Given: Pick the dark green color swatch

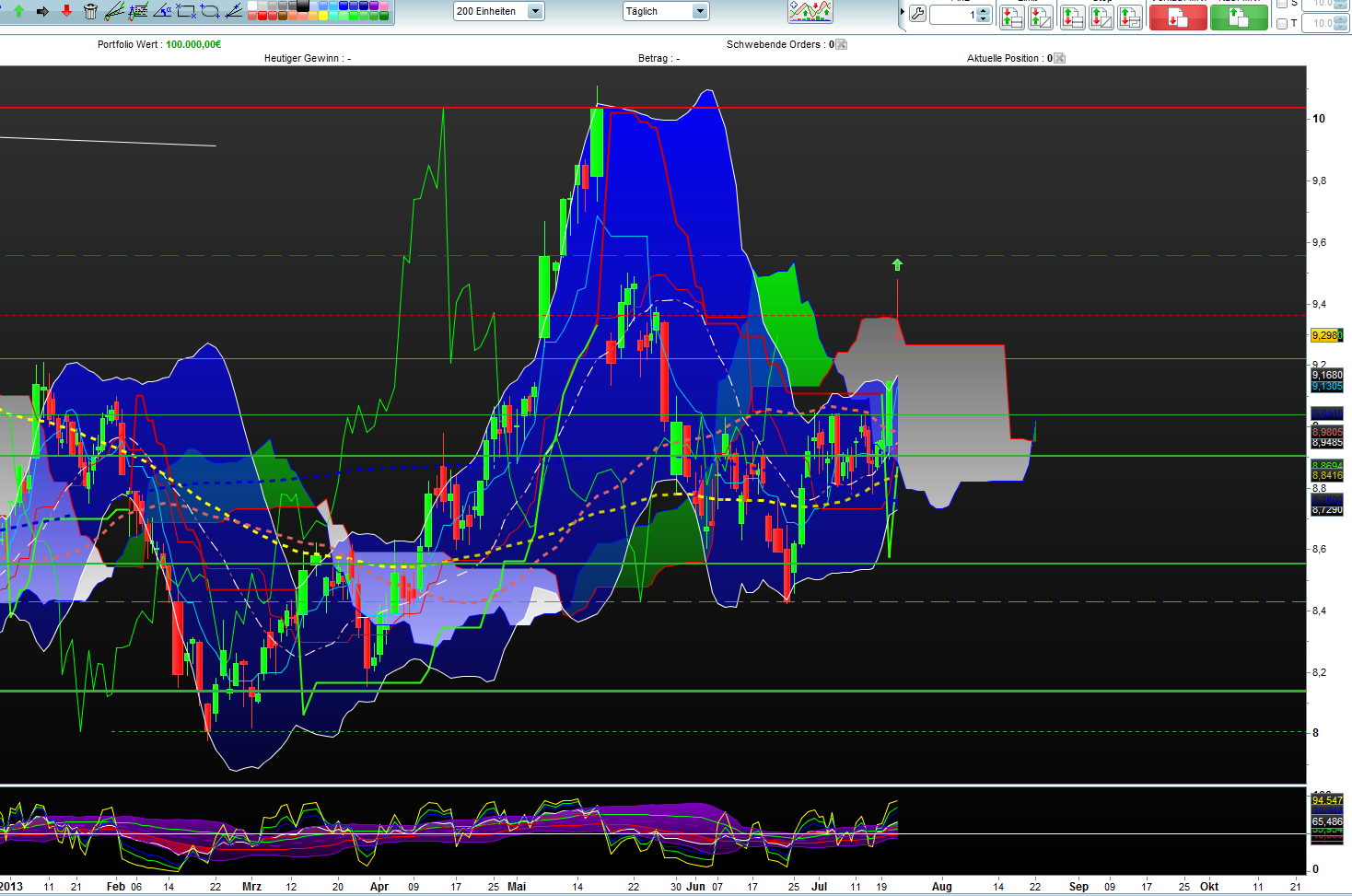Looking at the screenshot, I should (x=383, y=16).
